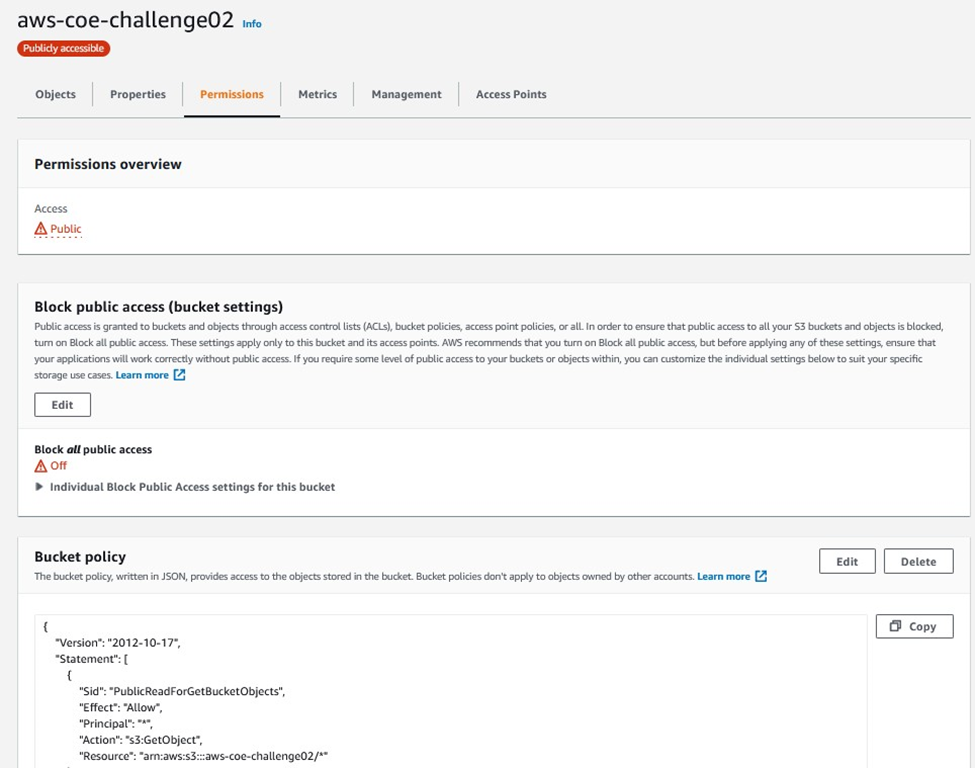Click the aws-coe-challenge02 bucket title
Screen dimensions: 975x768
[126, 20]
